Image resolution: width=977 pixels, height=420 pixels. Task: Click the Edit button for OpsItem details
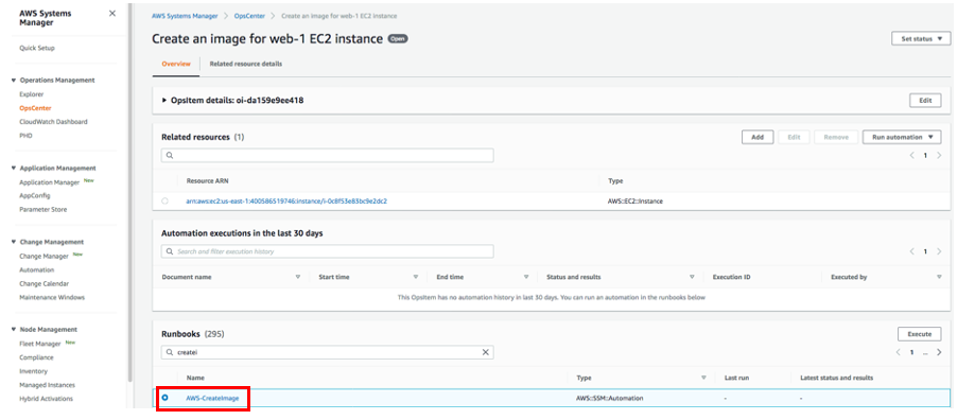925,101
